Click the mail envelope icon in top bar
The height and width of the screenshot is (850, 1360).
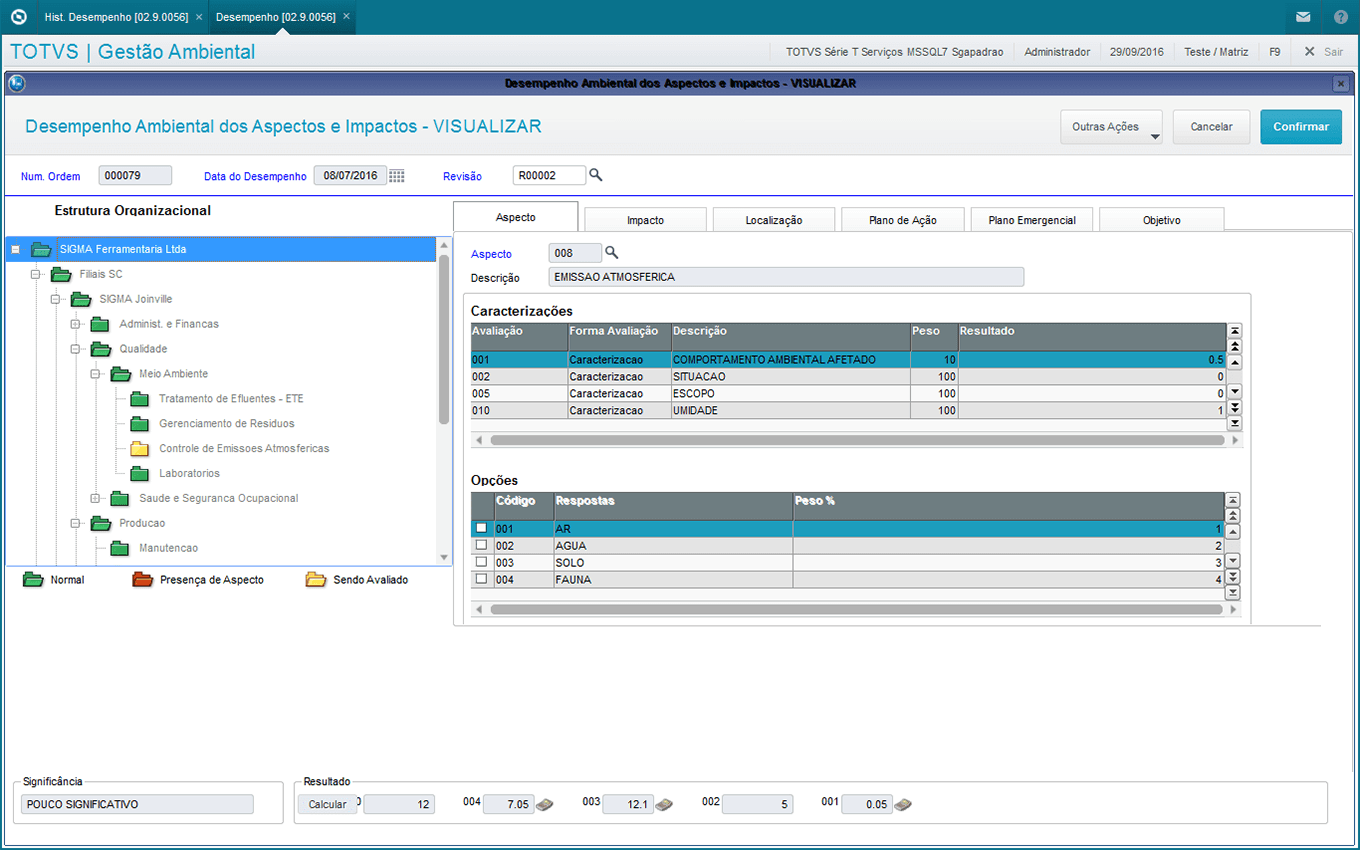1303,17
